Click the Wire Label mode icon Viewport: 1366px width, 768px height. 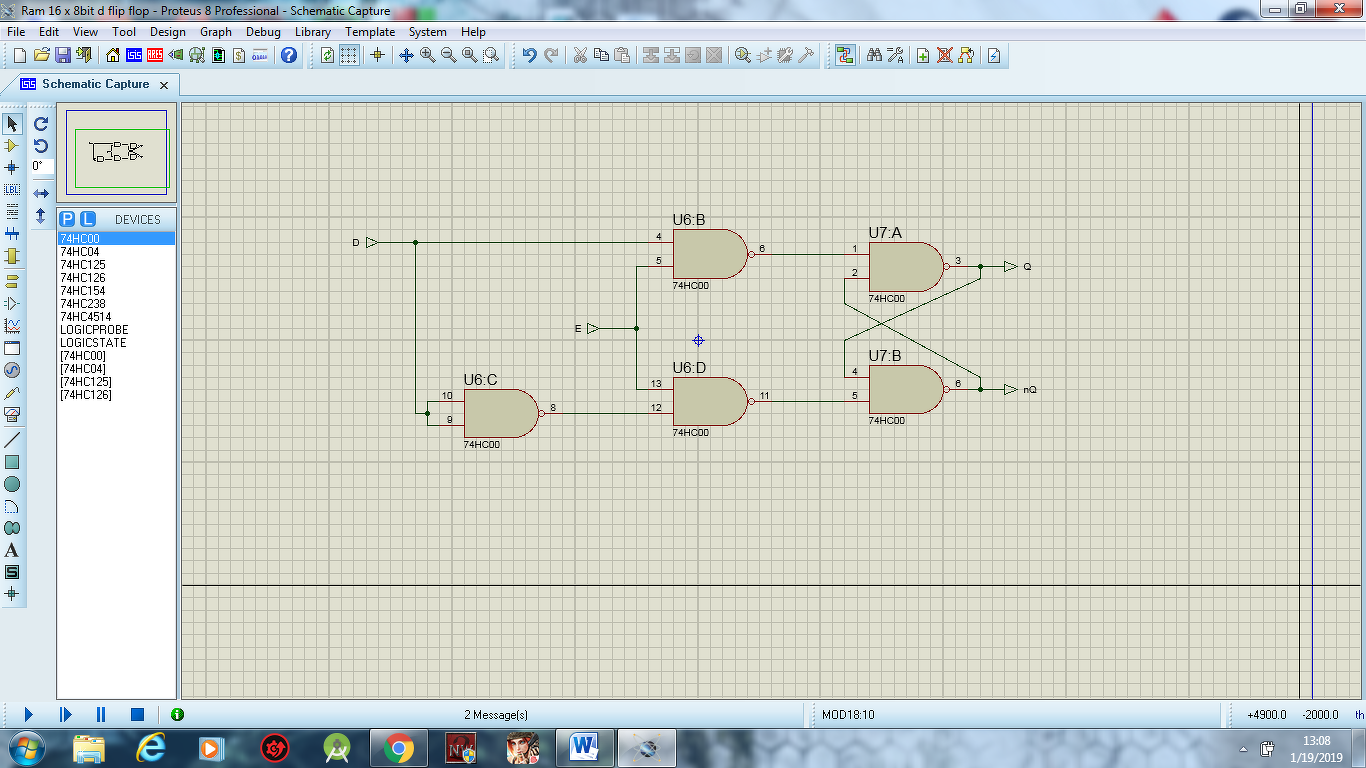pos(12,189)
